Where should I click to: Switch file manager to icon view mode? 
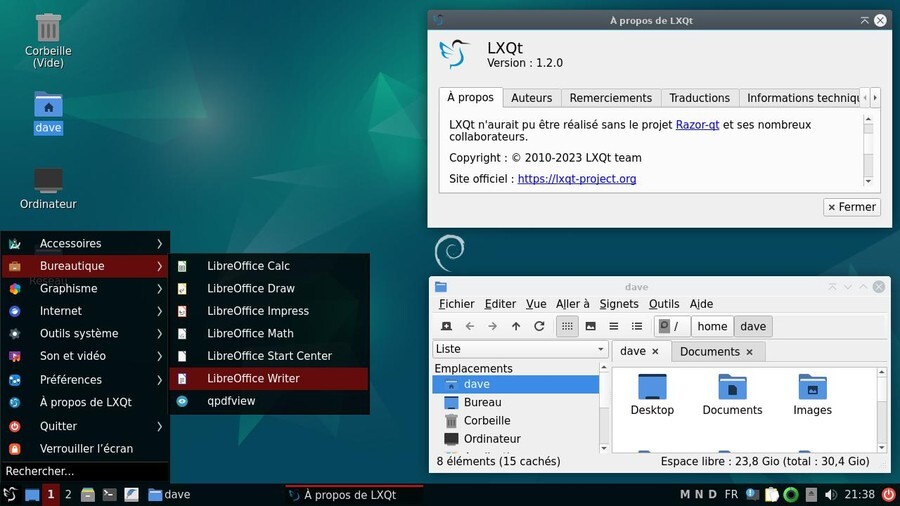[x=567, y=326]
